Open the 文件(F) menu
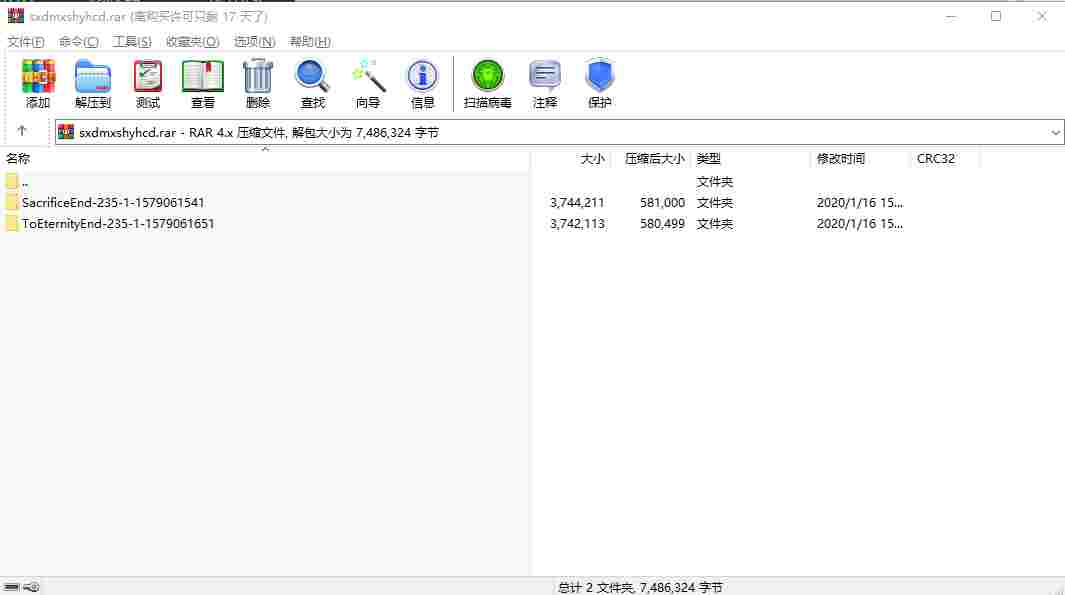Viewport: 1065px width, 595px height. (x=26, y=41)
